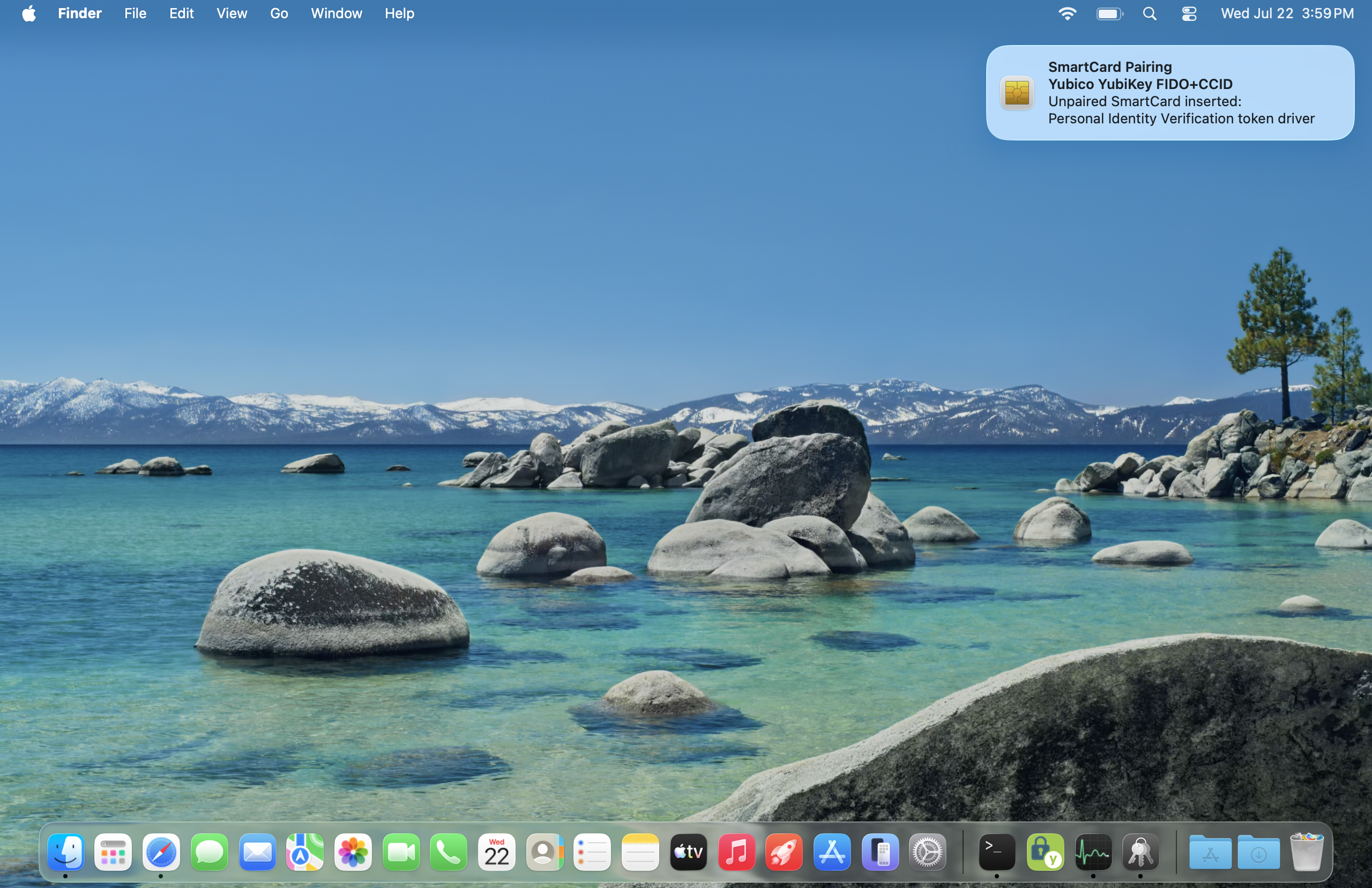This screenshot has width=1372, height=888.
Task: Open Control Center in the menu bar
Action: click(x=1189, y=13)
